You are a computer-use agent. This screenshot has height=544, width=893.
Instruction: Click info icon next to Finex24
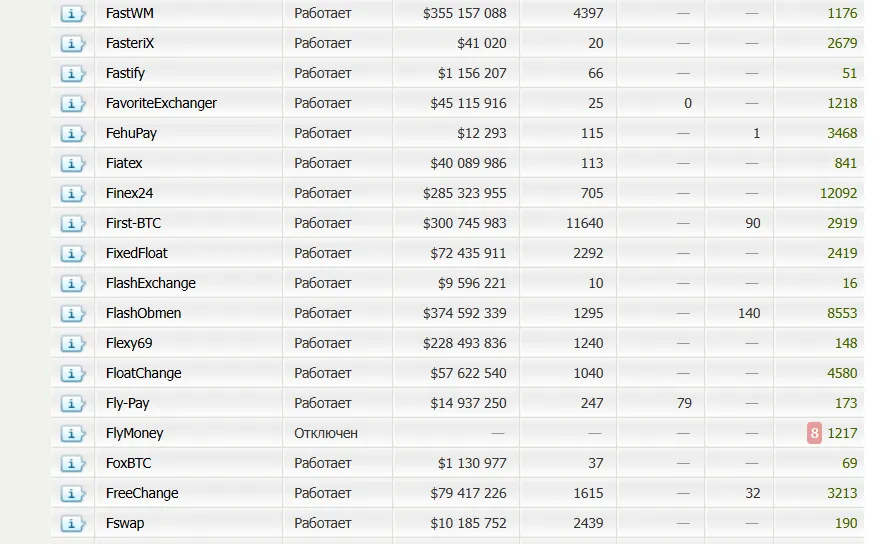click(72, 194)
